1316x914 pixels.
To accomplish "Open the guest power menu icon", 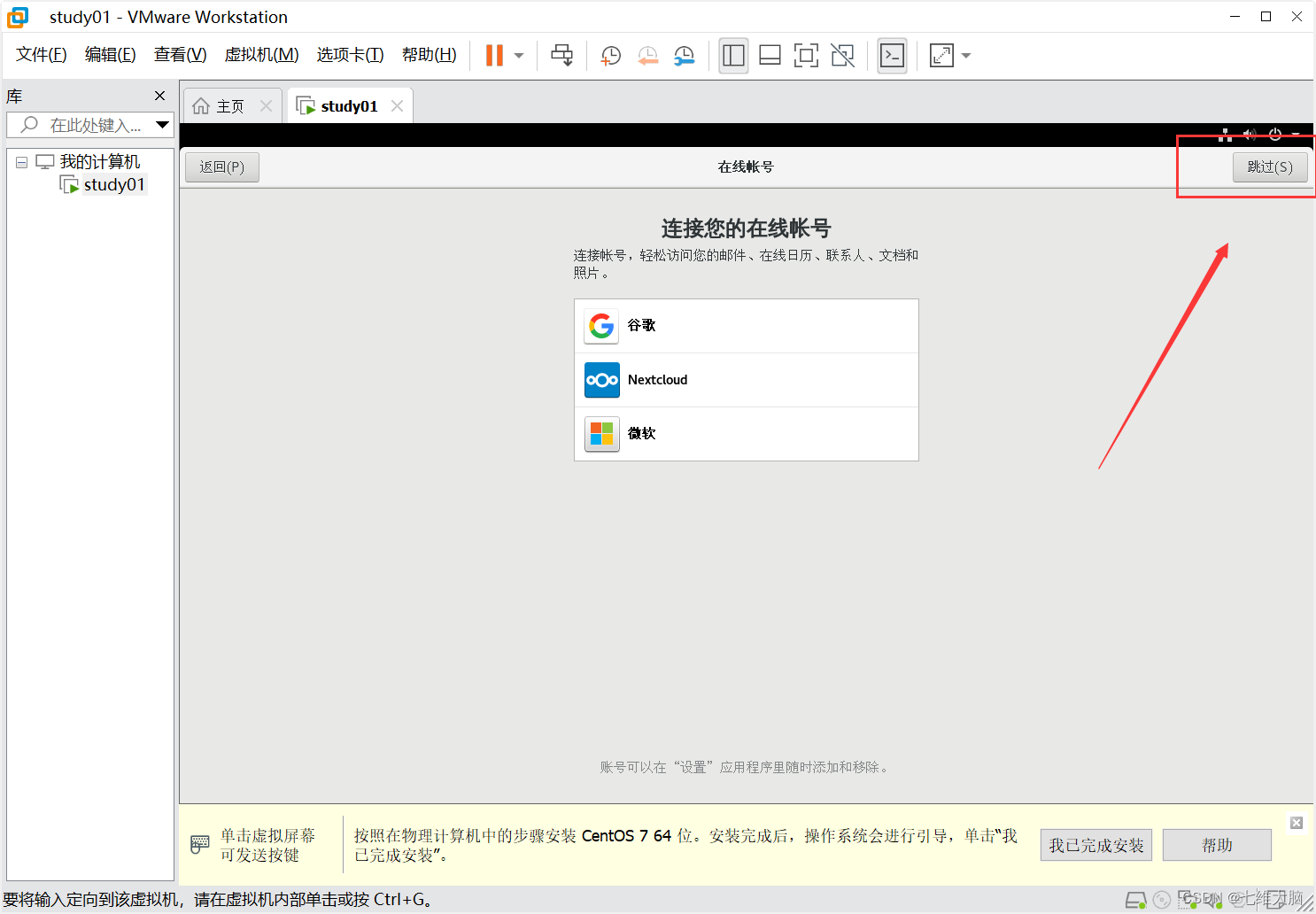I will pyautogui.click(x=1275, y=135).
